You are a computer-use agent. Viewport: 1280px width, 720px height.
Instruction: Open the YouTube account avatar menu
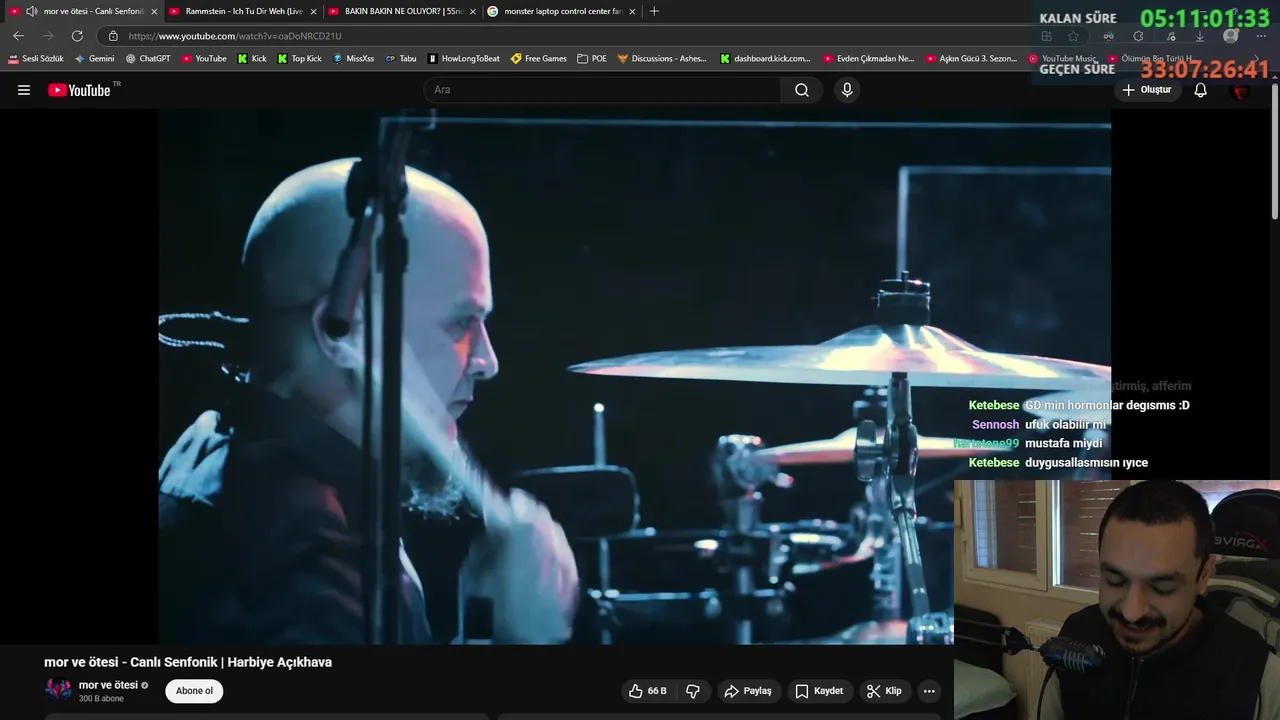coord(1241,90)
